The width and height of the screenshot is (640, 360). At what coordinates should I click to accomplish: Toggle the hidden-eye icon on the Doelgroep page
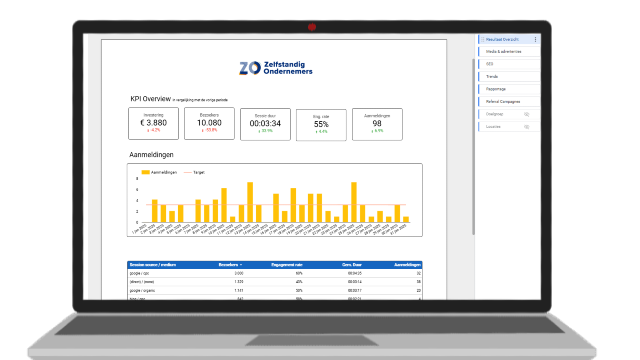click(x=527, y=114)
